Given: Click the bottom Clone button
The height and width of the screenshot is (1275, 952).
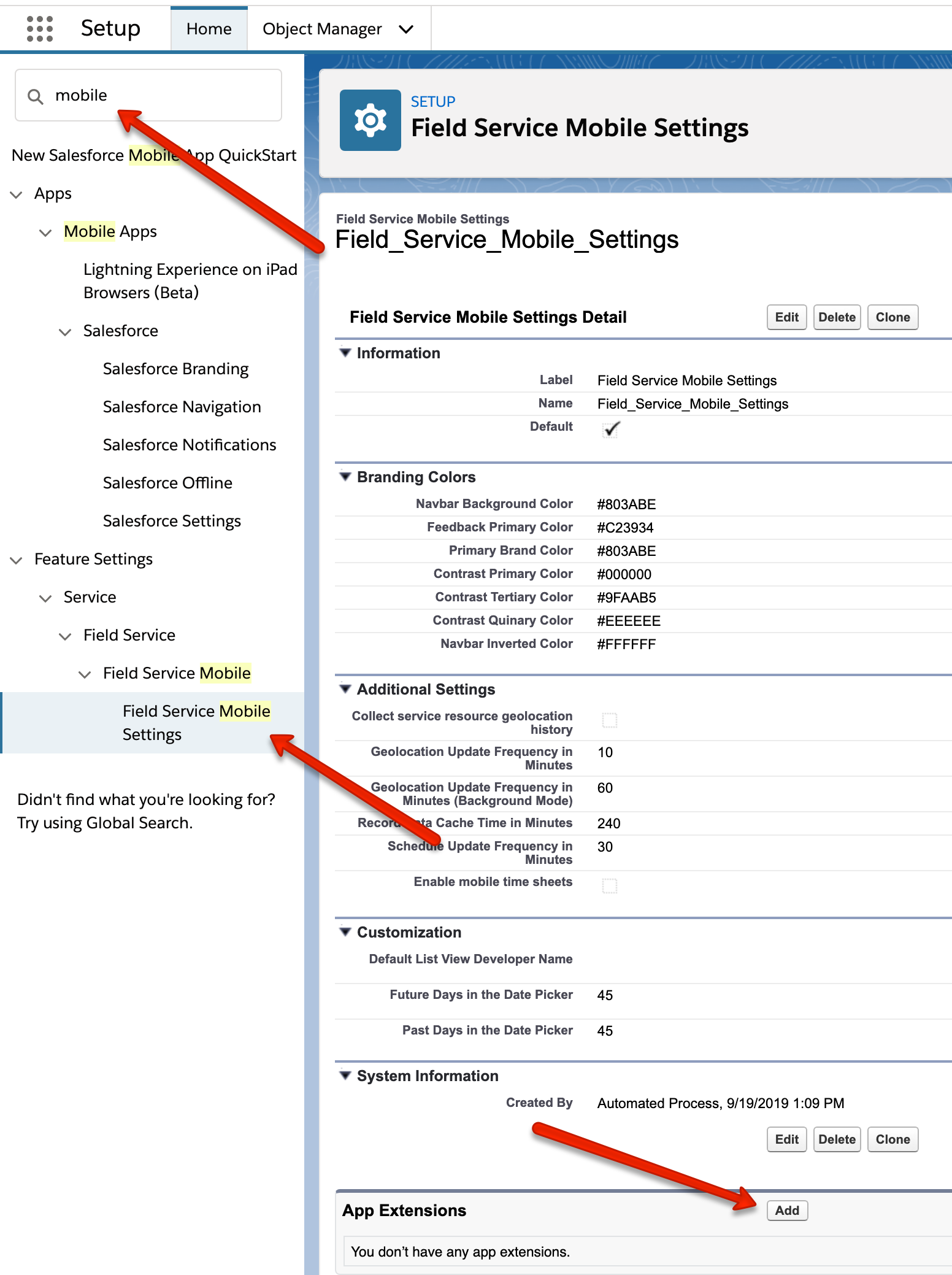Looking at the screenshot, I should tap(893, 1139).
